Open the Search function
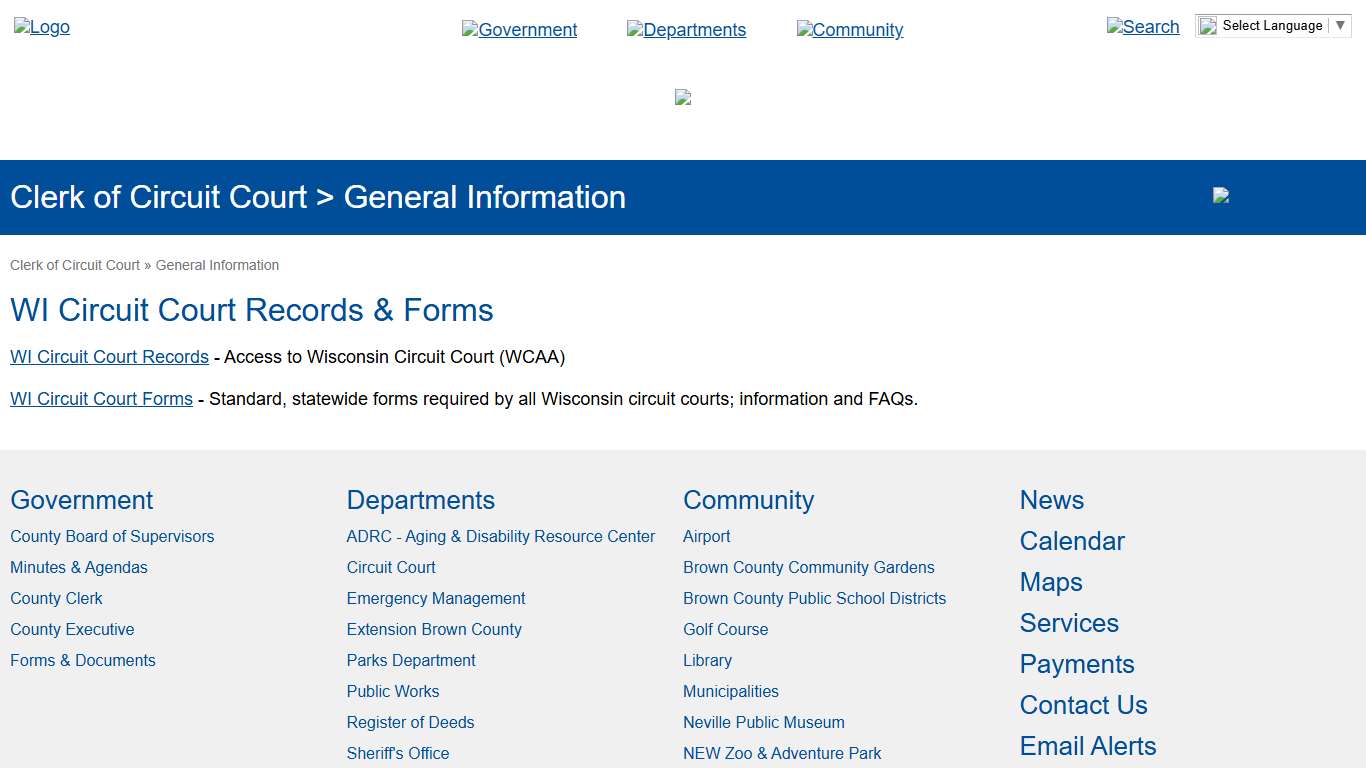1366x768 pixels. click(x=1143, y=27)
